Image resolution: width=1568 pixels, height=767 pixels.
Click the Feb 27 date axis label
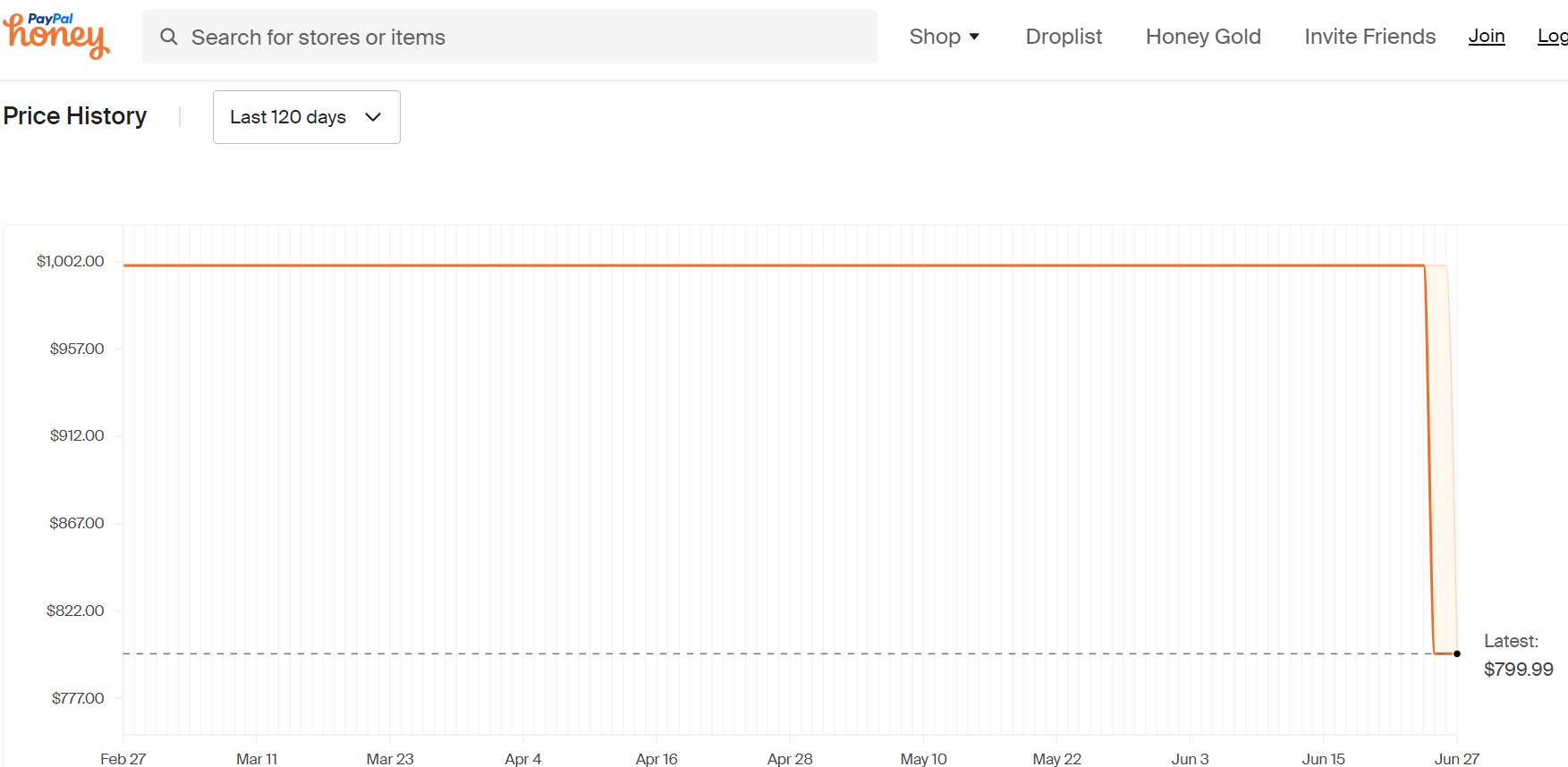click(123, 759)
